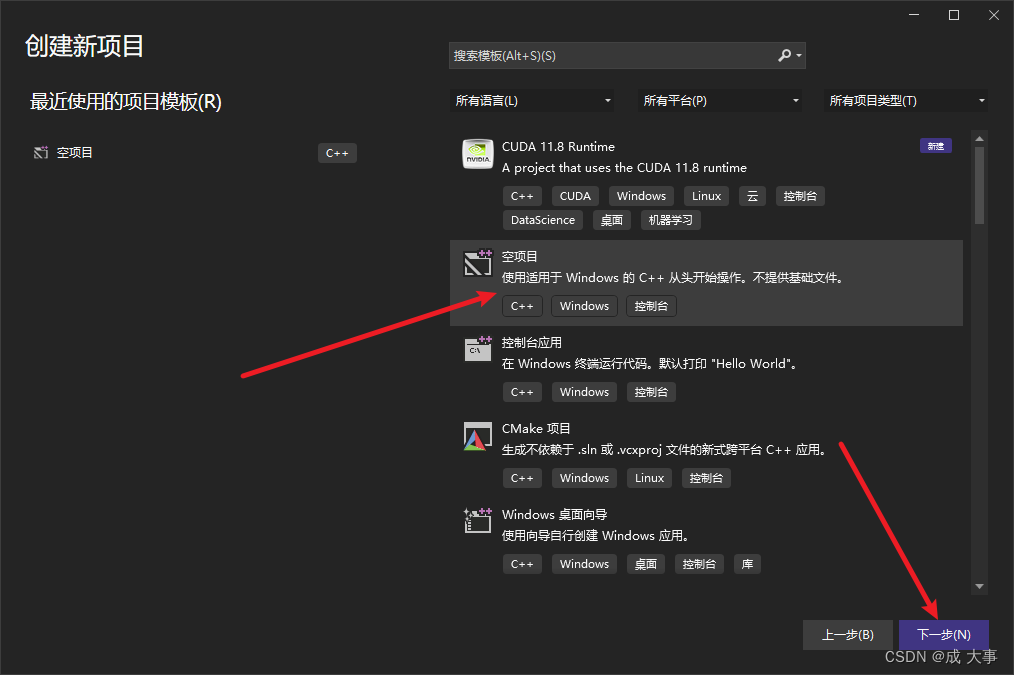The width and height of the screenshot is (1014, 675).
Task: Click the 下一步 Next button
Action: pyautogui.click(x=943, y=634)
